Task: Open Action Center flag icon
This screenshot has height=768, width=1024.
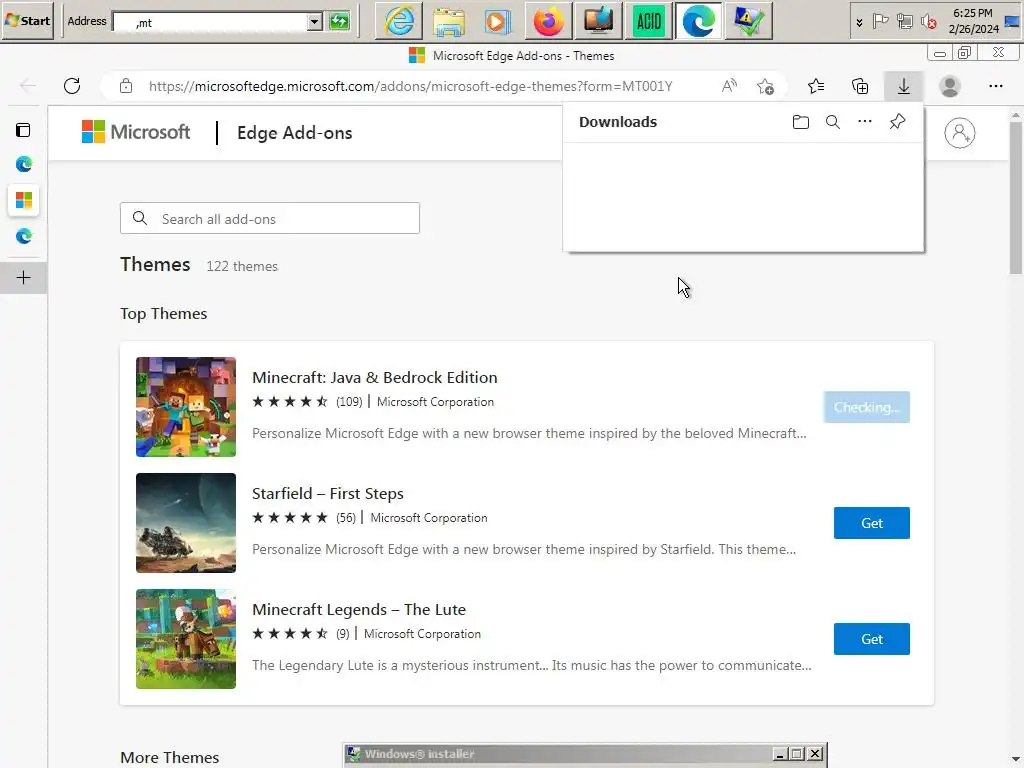Action: [880, 22]
